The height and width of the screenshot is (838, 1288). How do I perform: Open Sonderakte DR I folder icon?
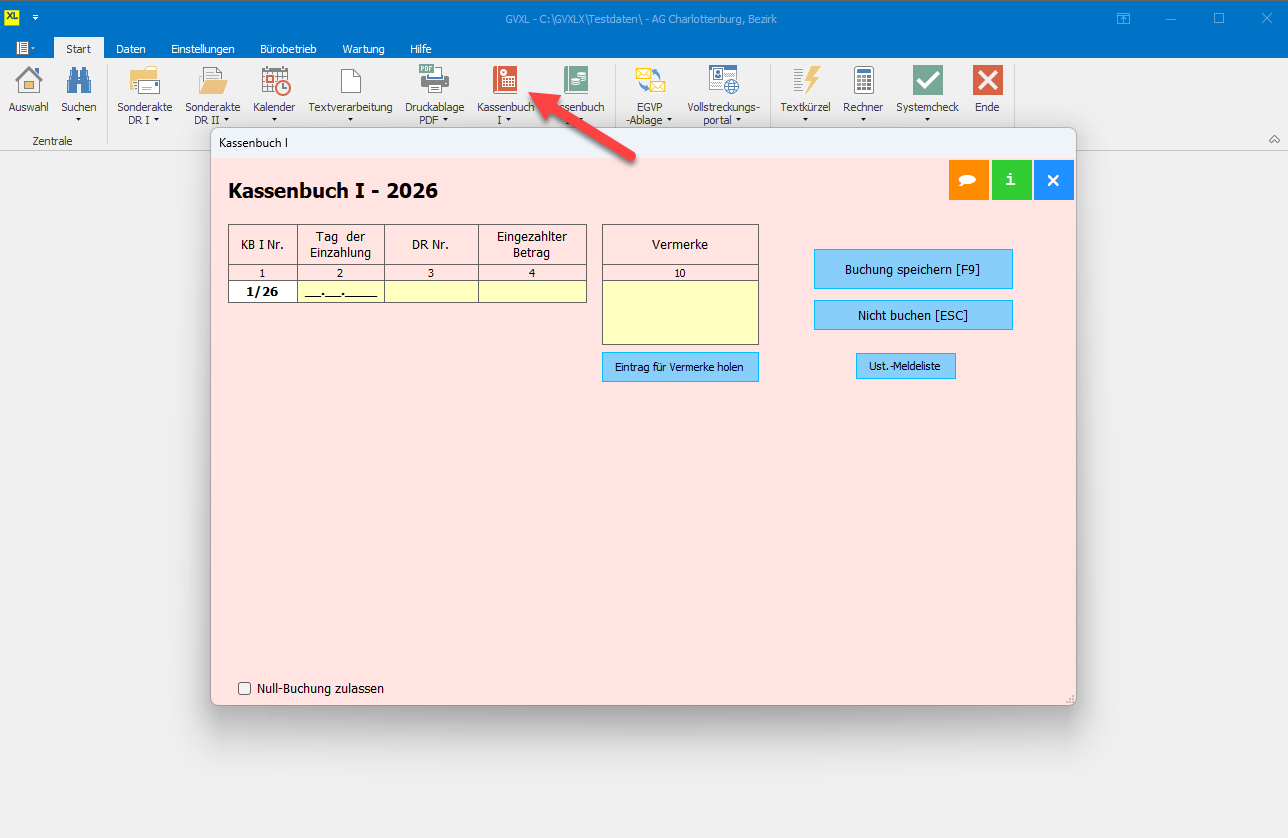point(144,80)
